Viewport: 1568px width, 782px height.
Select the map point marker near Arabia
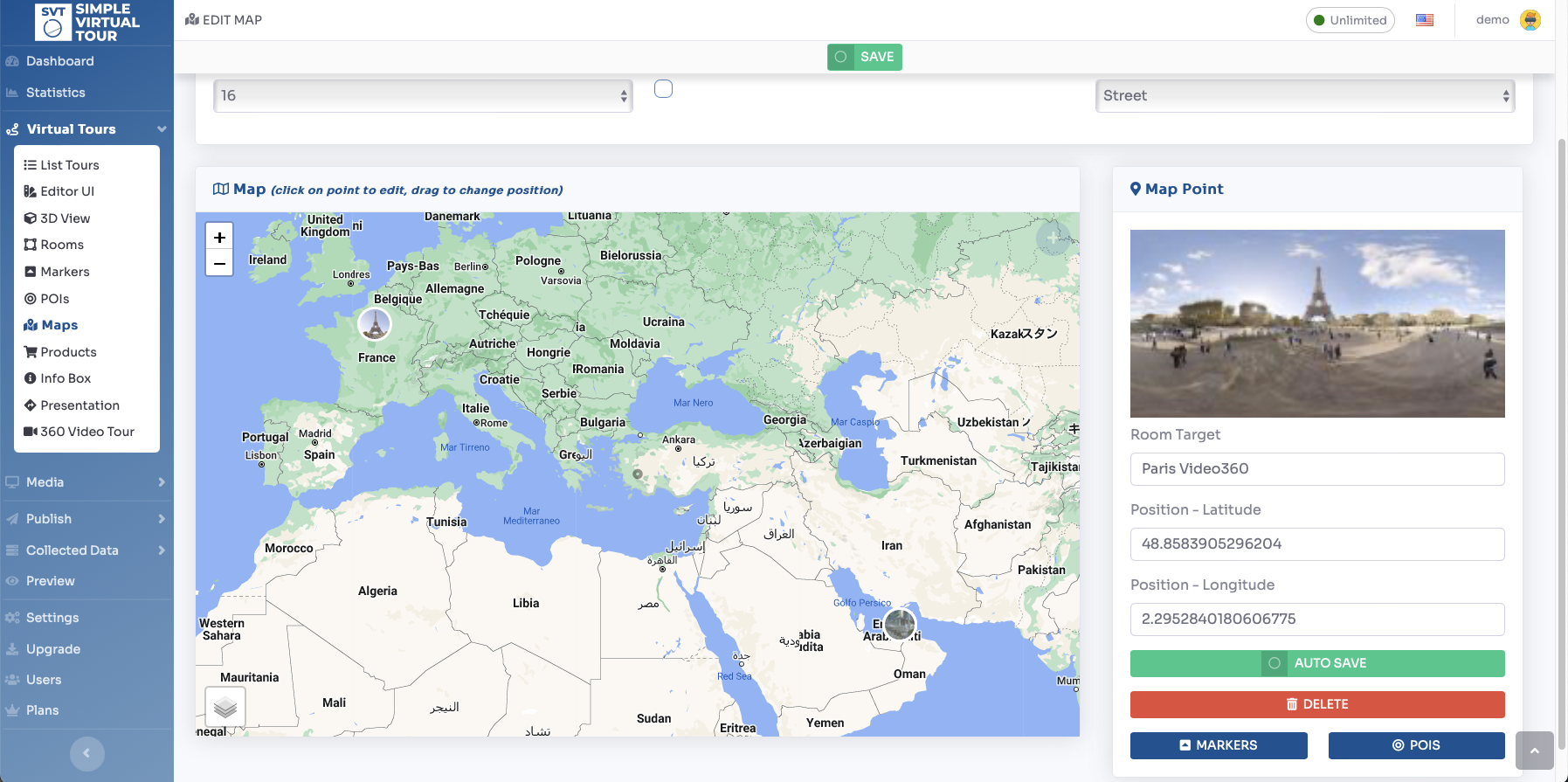900,624
